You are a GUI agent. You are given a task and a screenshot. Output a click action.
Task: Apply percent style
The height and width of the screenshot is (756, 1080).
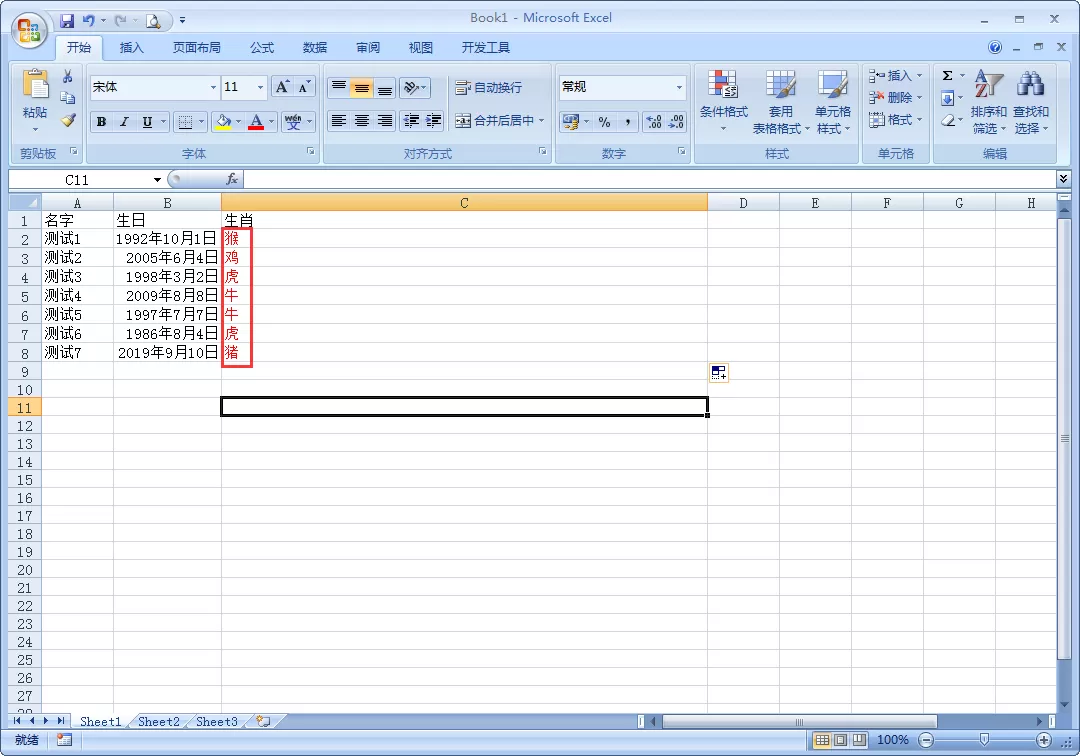pos(604,122)
